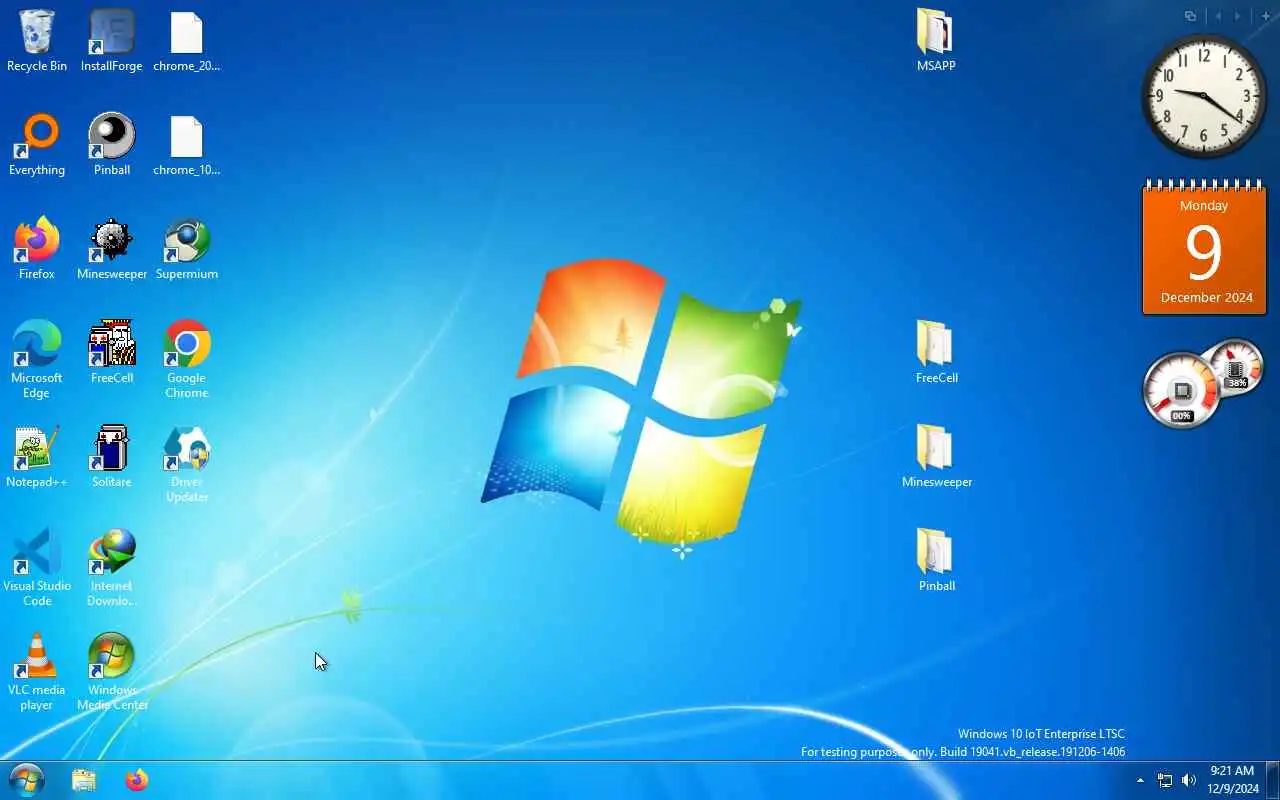Select the Recycle Bin desktop icon
Viewport: 1280px width, 800px height.
coord(37,41)
